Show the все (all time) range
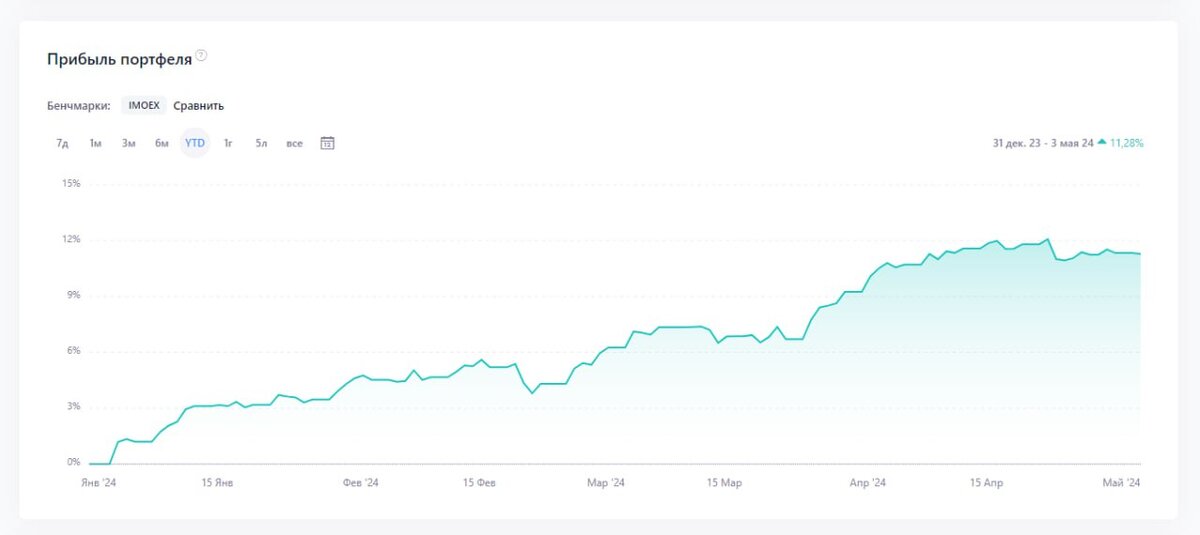 (x=294, y=143)
